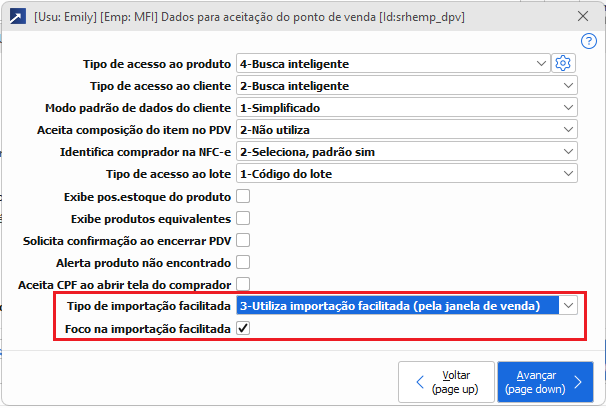Click the application icon in title bar
Viewport: 606px width, 409px height.
[x=18, y=16]
